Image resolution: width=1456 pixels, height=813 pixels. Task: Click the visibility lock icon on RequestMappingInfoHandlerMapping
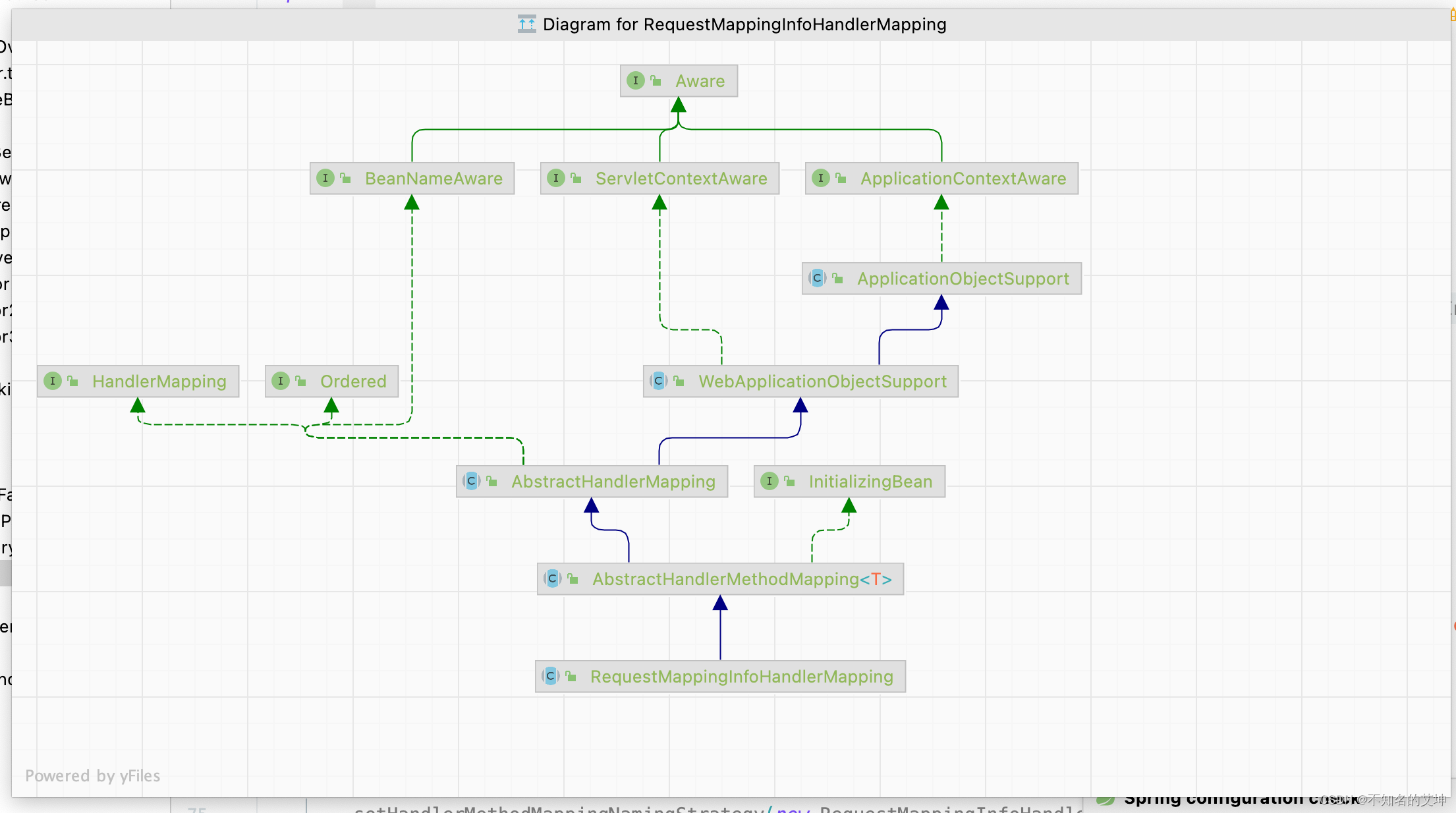[x=571, y=677]
